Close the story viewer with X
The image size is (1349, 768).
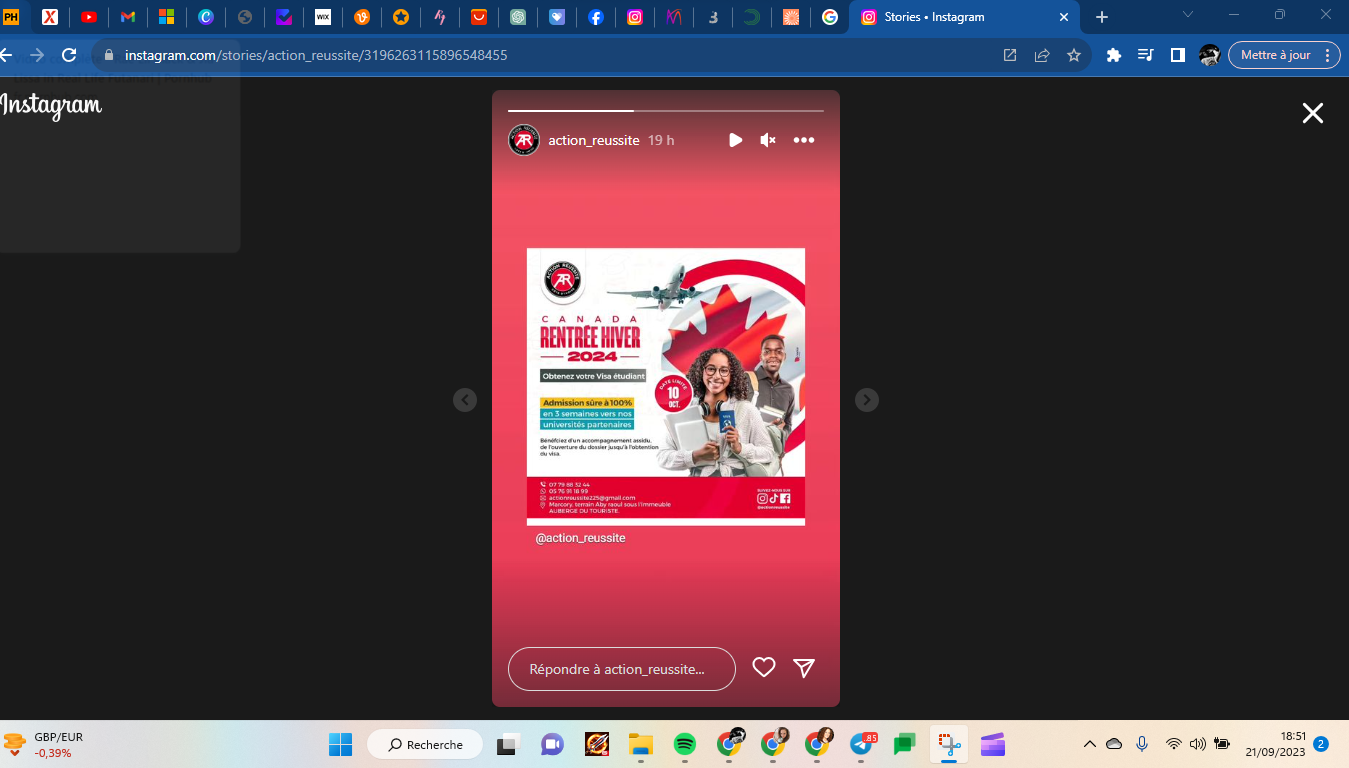click(1312, 113)
